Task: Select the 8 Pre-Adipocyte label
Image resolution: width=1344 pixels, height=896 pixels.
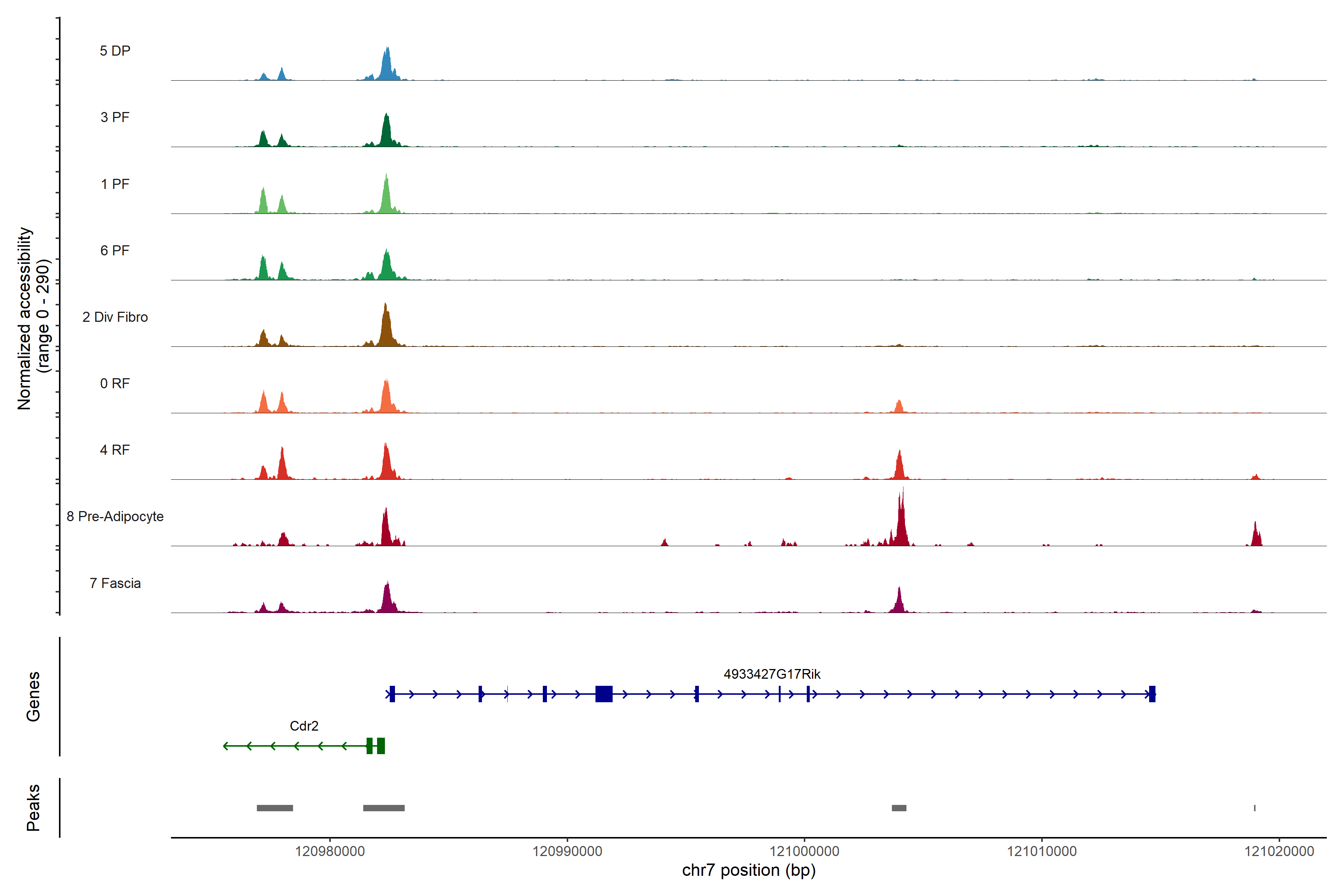Action: pyautogui.click(x=115, y=517)
